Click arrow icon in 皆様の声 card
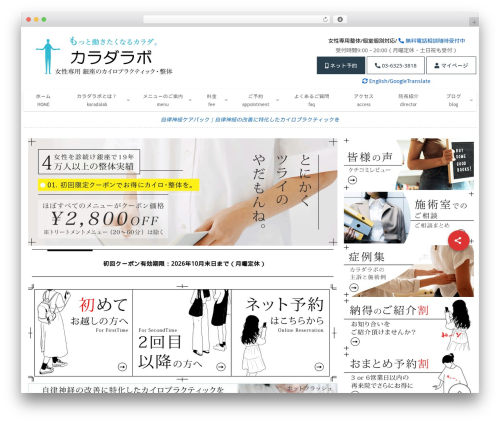 coord(352,180)
